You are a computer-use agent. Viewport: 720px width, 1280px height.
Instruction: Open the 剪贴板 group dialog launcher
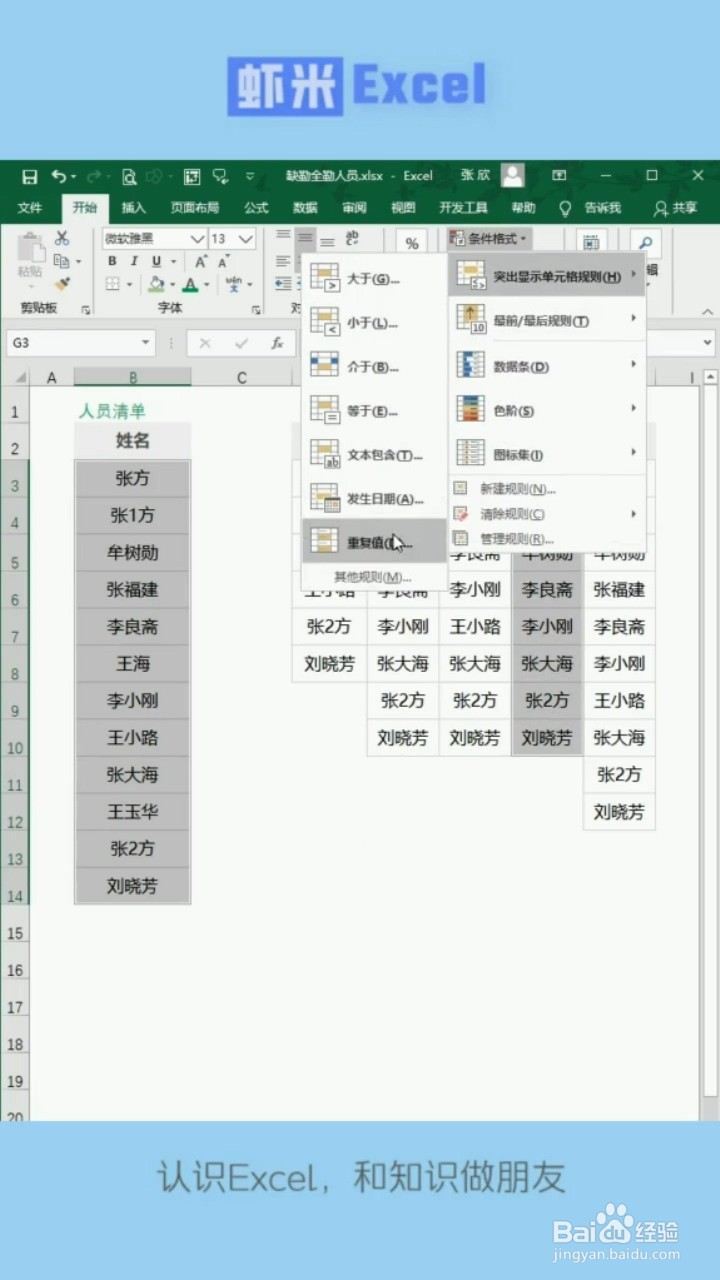click(85, 310)
